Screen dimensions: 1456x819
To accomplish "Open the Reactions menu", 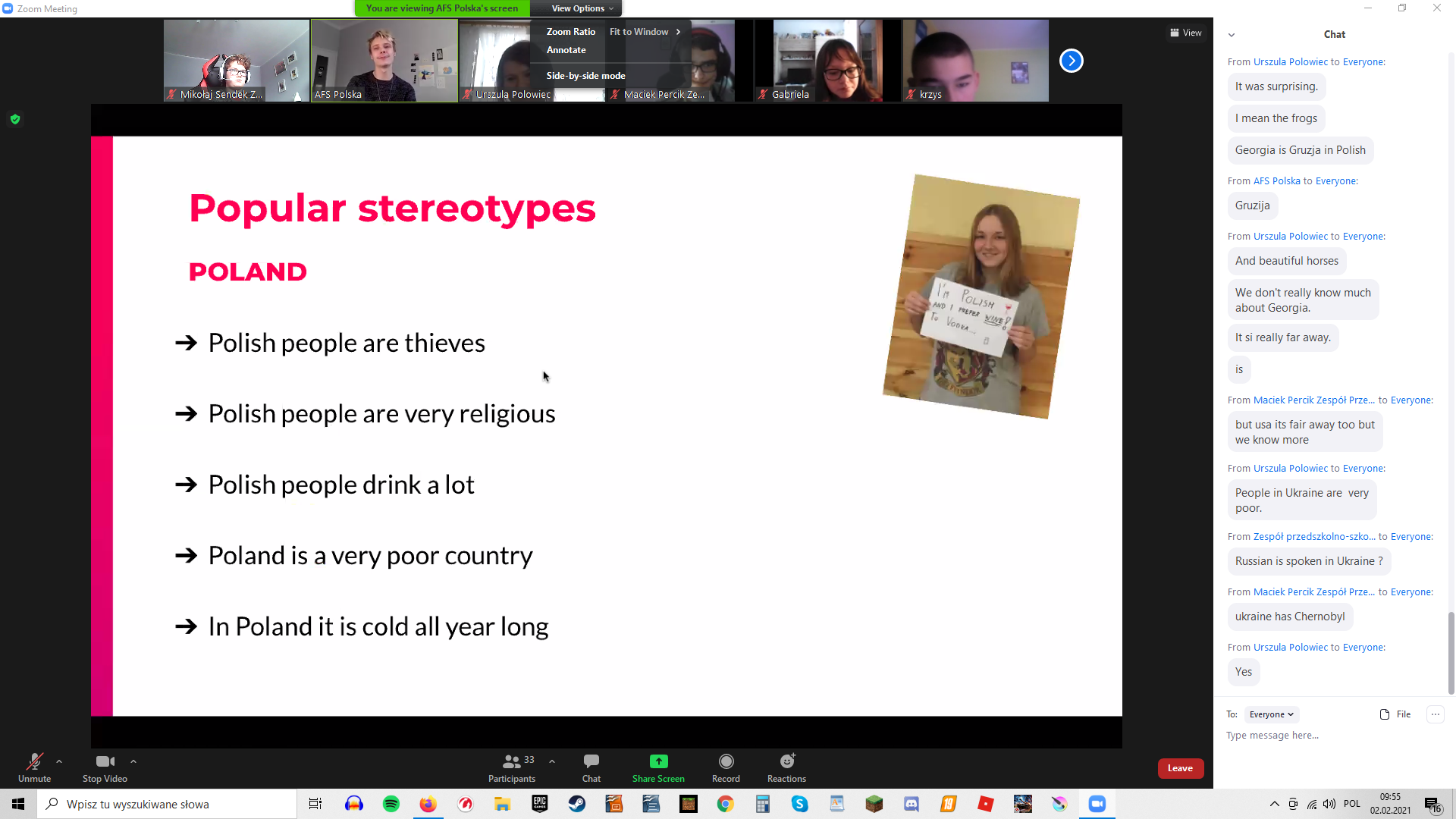I will click(786, 767).
